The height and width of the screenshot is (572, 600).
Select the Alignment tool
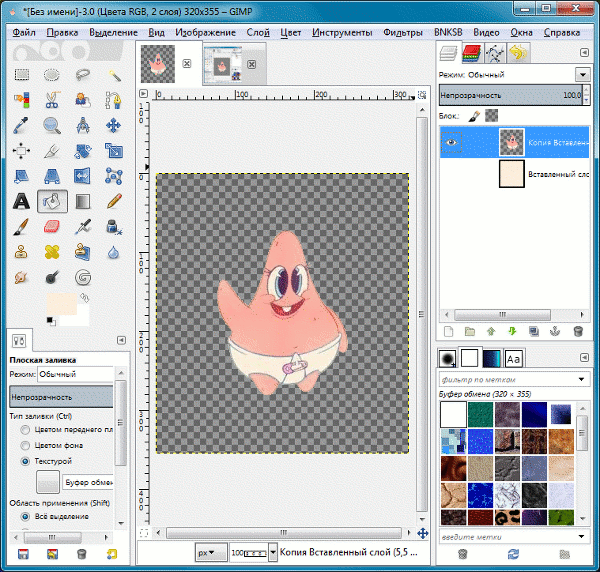pos(21,151)
